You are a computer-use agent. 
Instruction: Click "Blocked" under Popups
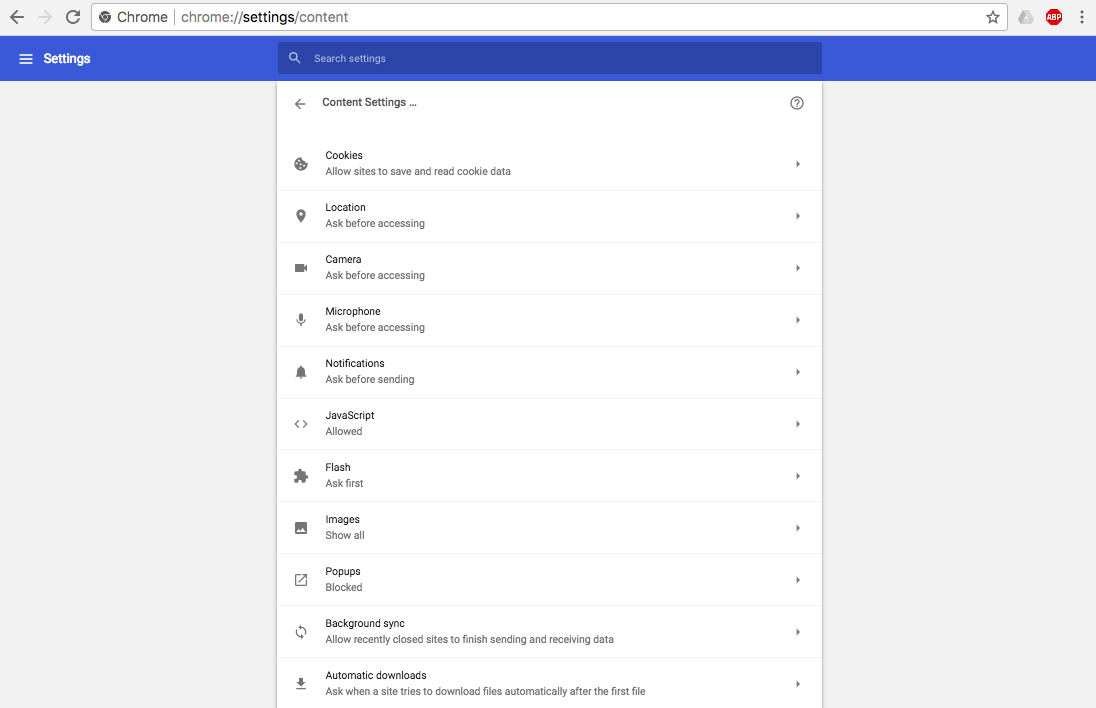point(344,587)
